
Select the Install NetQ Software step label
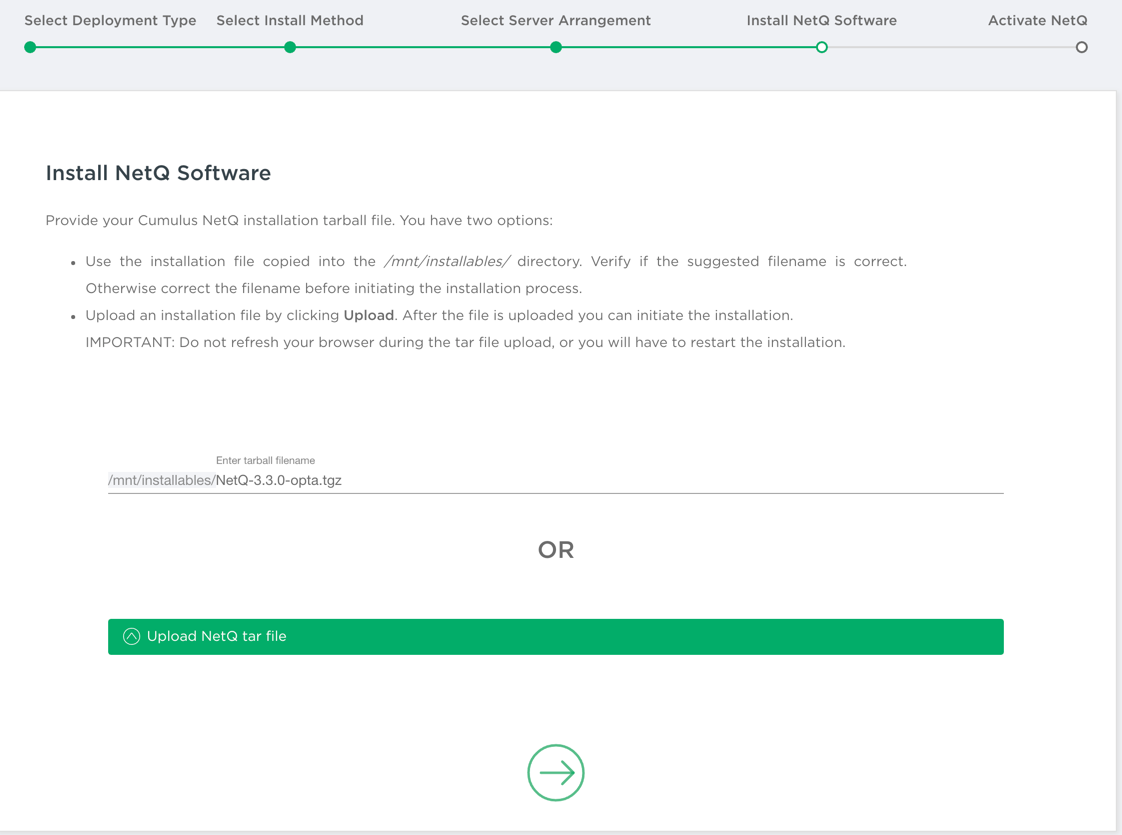click(x=822, y=21)
